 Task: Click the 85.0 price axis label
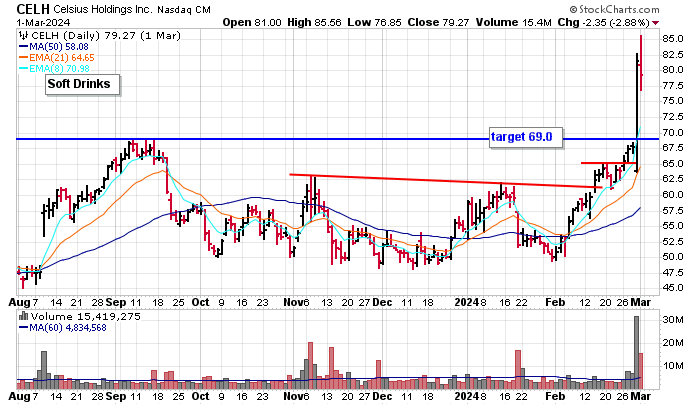point(673,39)
